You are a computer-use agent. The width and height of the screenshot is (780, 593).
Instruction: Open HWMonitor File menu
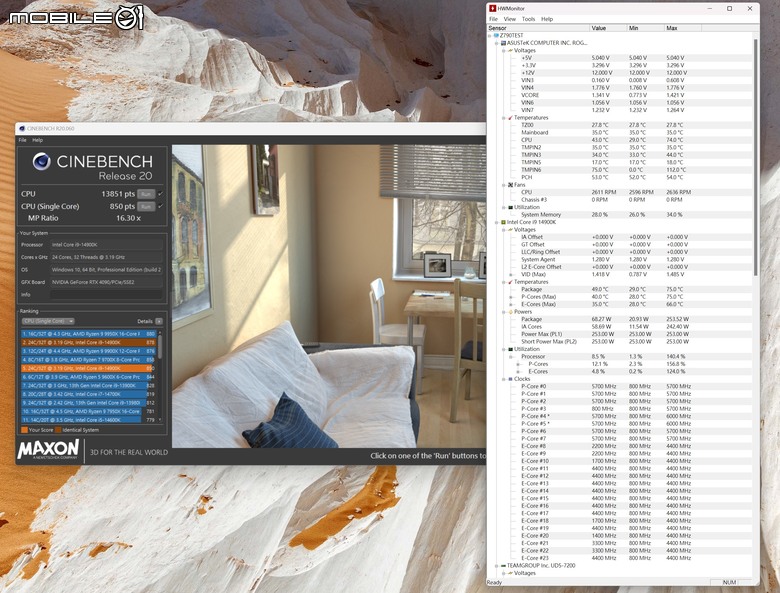point(493,19)
